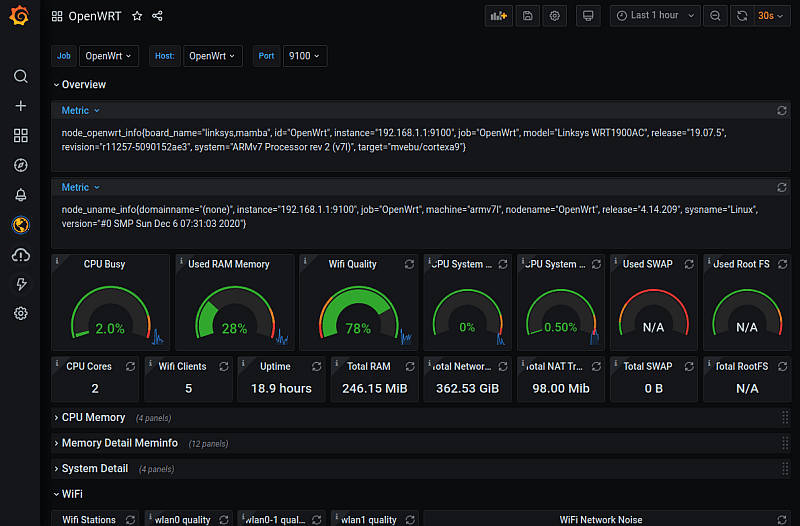The width and height of the screenshot is (800, 526).
Task: Open the Explore compass icon
Action: (x=20, y=165)
